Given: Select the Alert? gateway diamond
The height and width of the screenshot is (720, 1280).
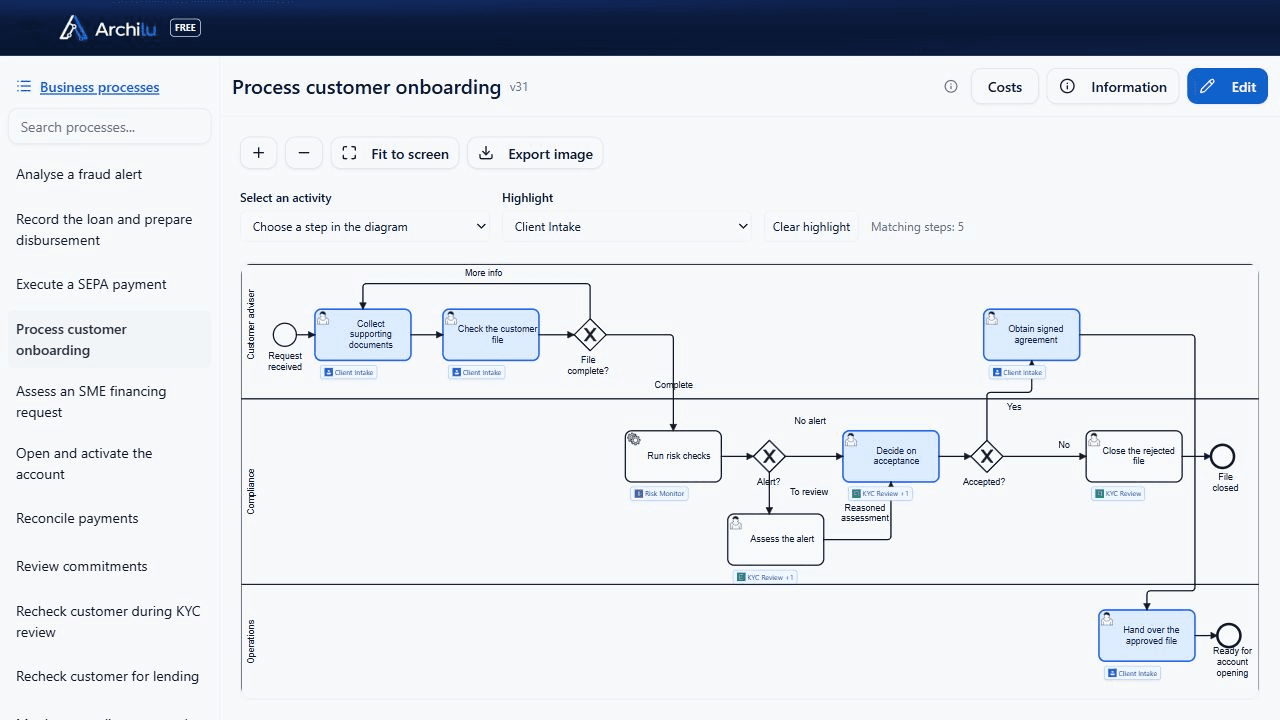Looking at the screenshot, I should click(x=769, y=457).
